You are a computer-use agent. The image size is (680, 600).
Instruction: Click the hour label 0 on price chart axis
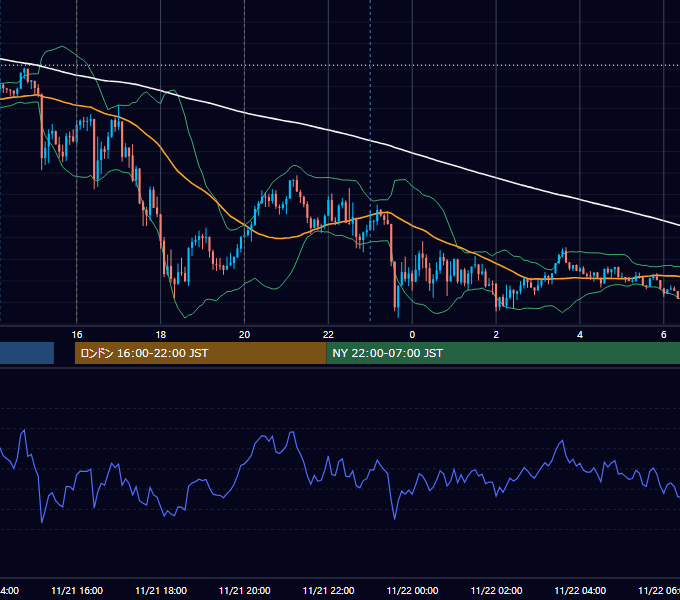412,334
